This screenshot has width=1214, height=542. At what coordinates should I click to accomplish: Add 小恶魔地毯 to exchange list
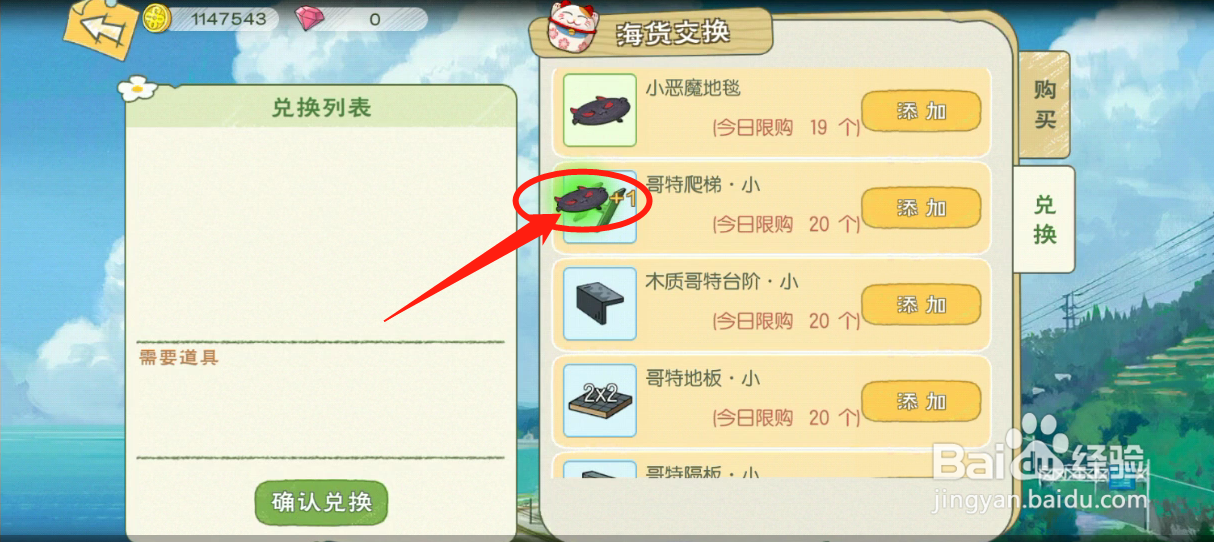[x=921, y=112]
